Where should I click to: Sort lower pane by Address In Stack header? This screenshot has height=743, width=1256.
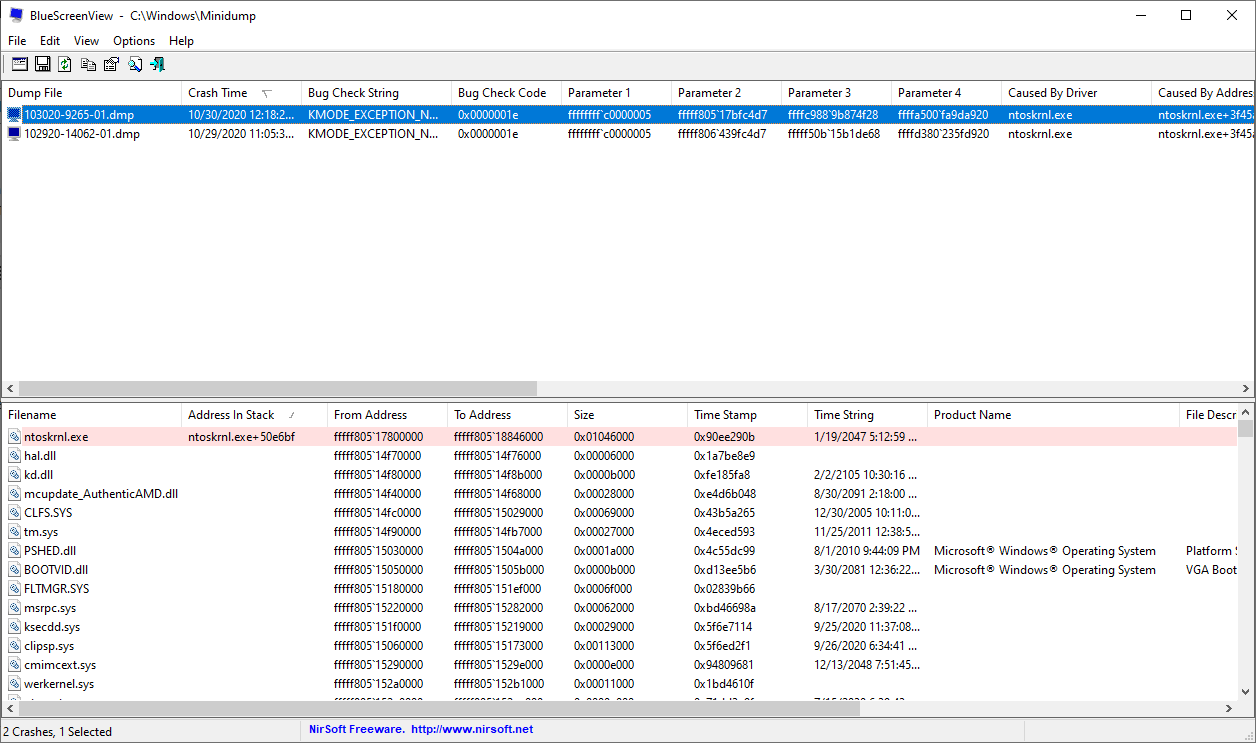pos(255,415)
